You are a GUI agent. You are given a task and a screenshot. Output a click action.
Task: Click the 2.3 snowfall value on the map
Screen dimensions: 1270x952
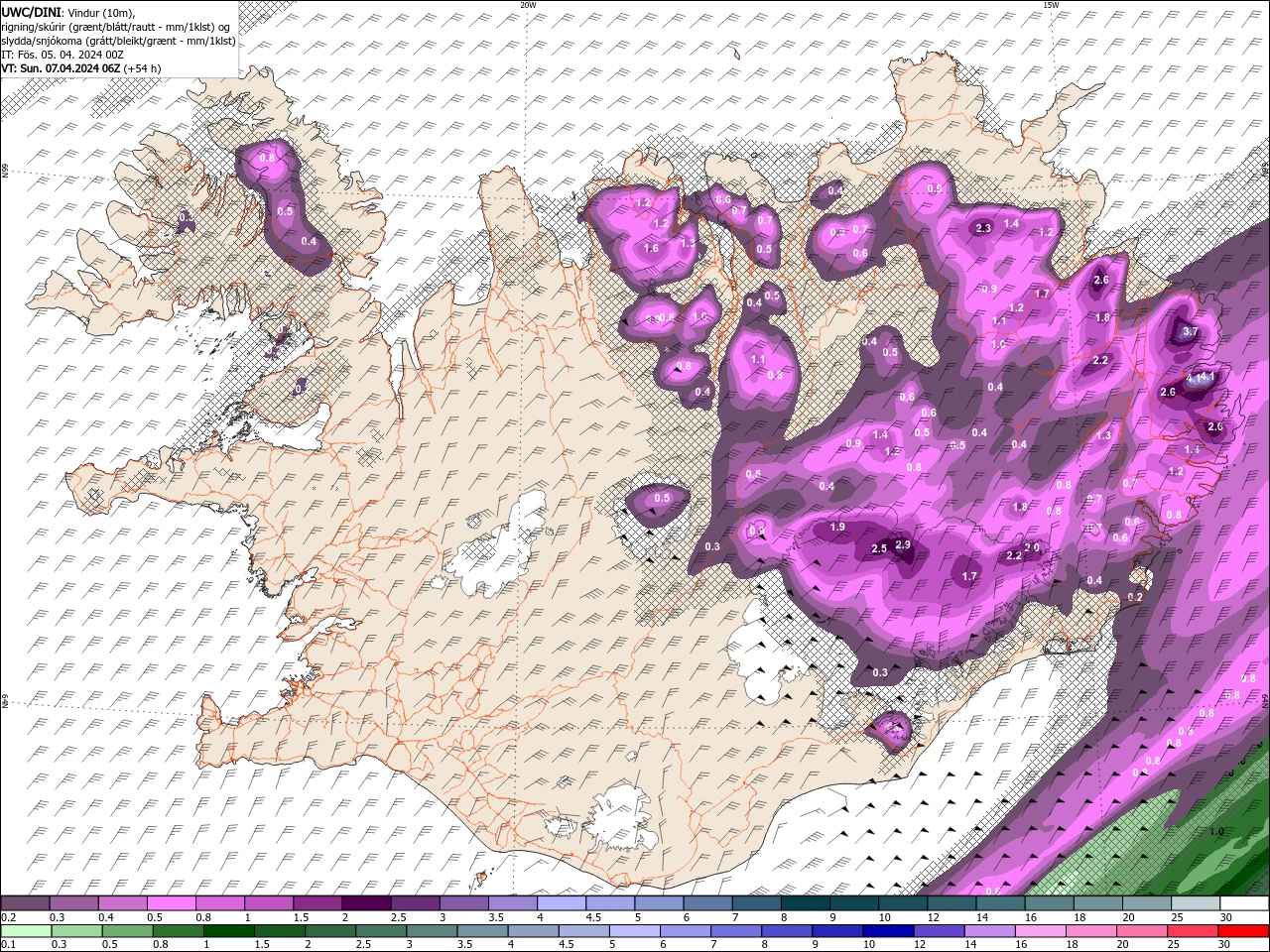click(x=984, y=228)
